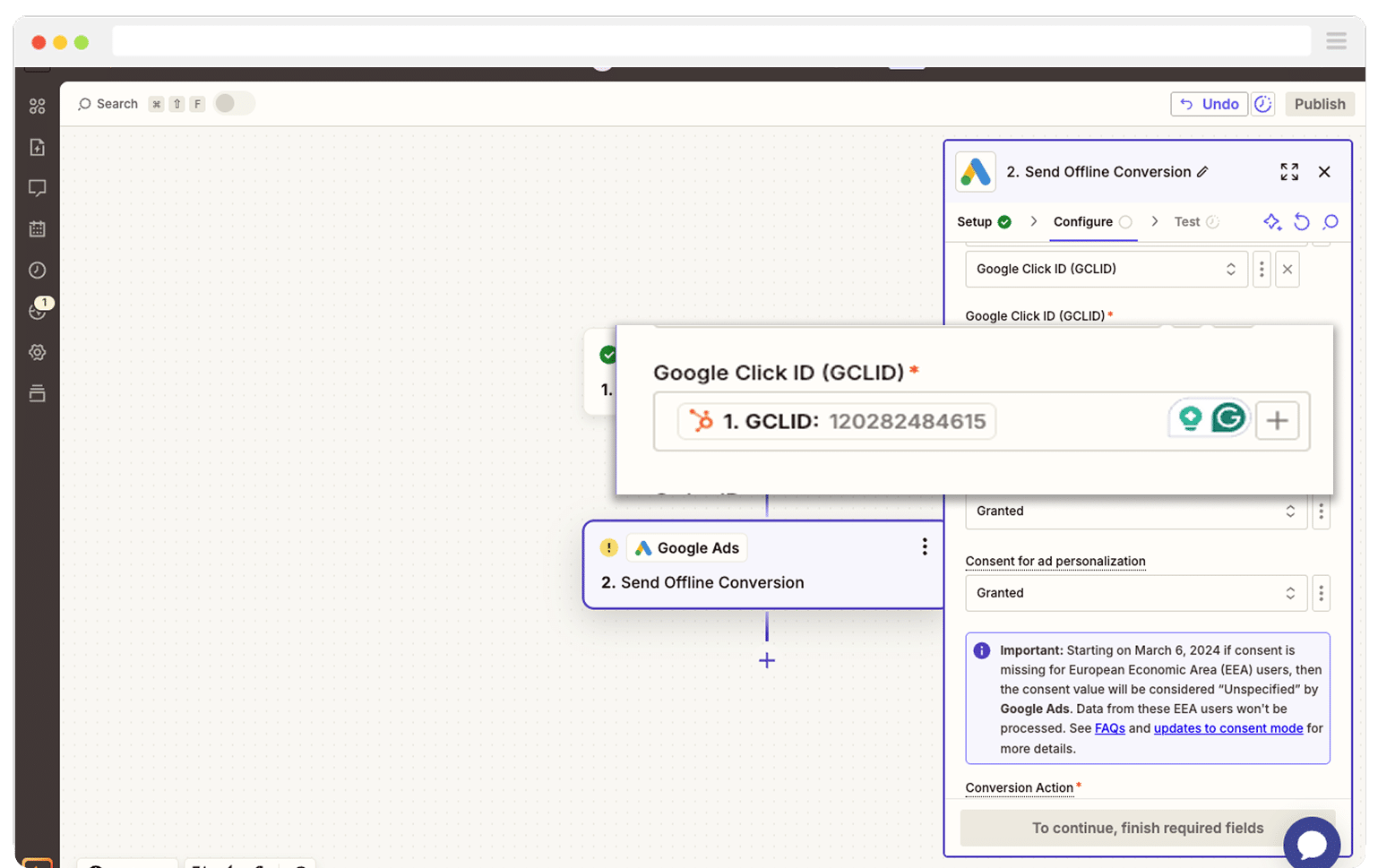Click the Search magnifier in toolbar

pos(84,104)
